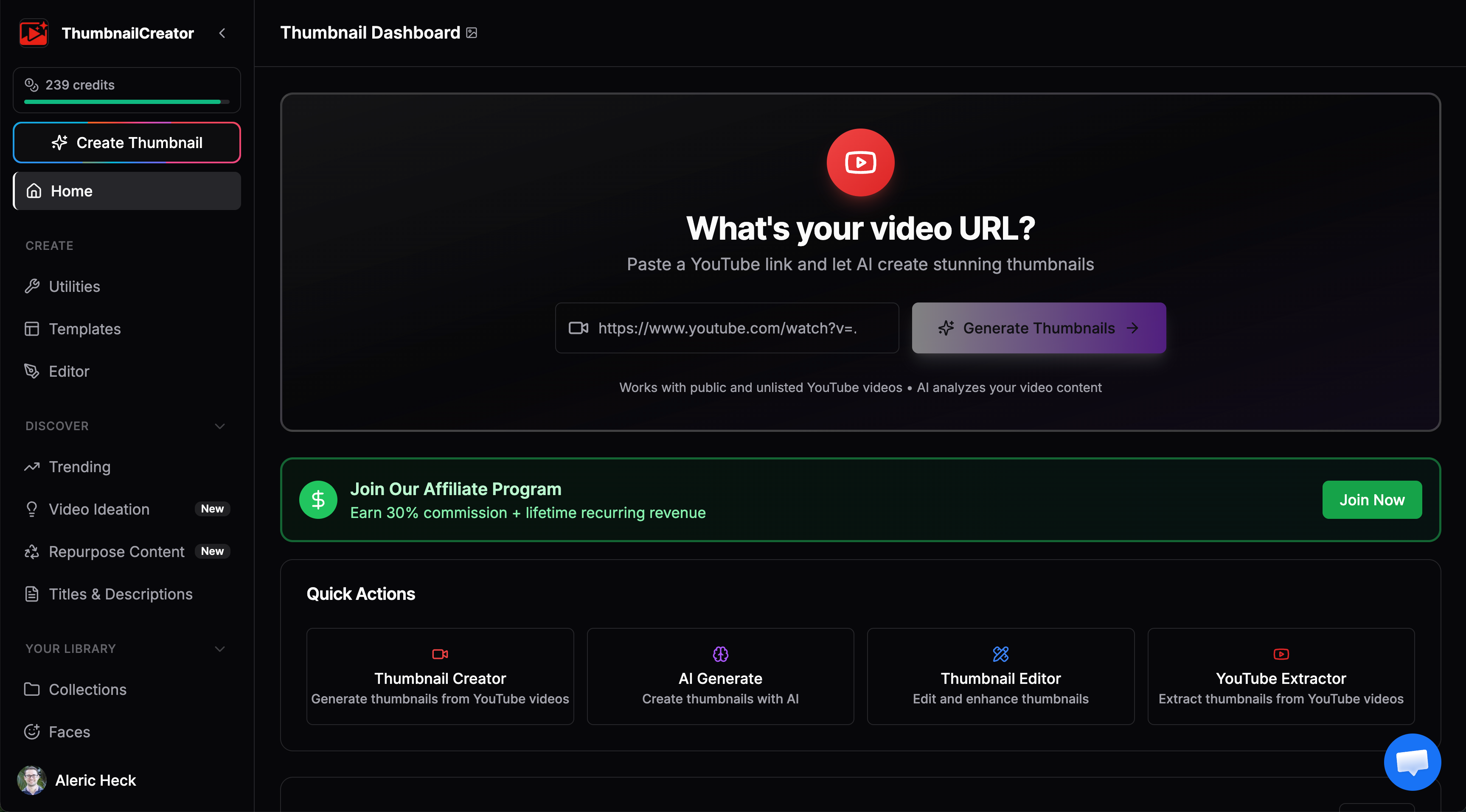Click the New badge beside Repurpose Content

[212, 552]
